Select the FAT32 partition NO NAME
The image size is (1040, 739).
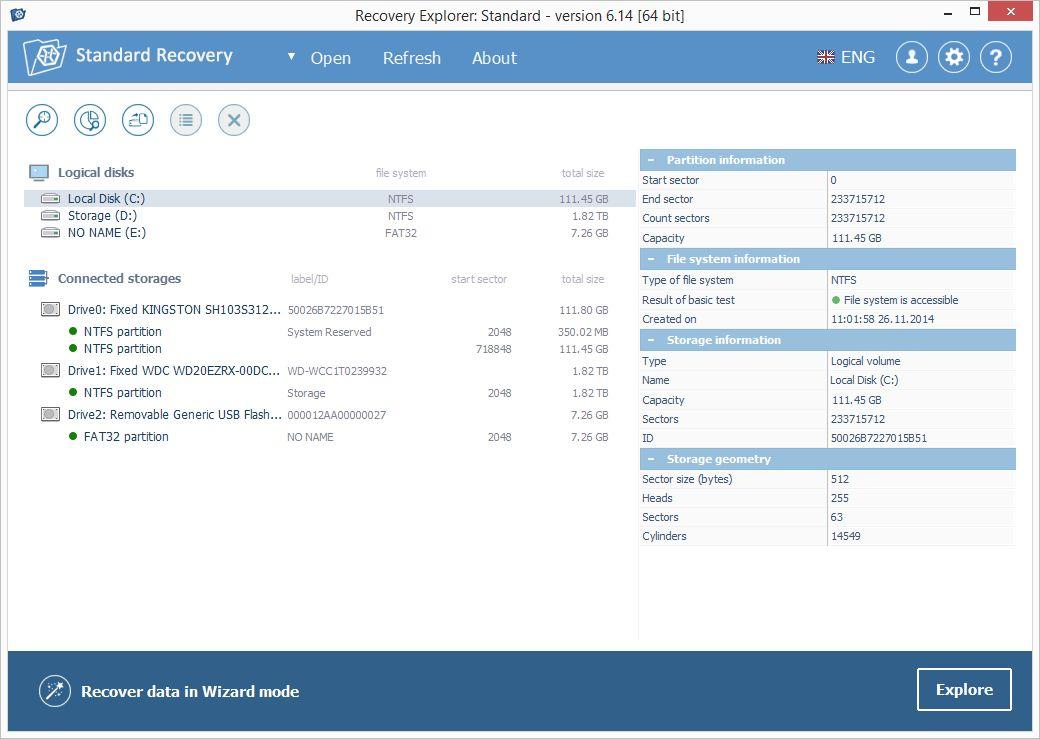329,437
